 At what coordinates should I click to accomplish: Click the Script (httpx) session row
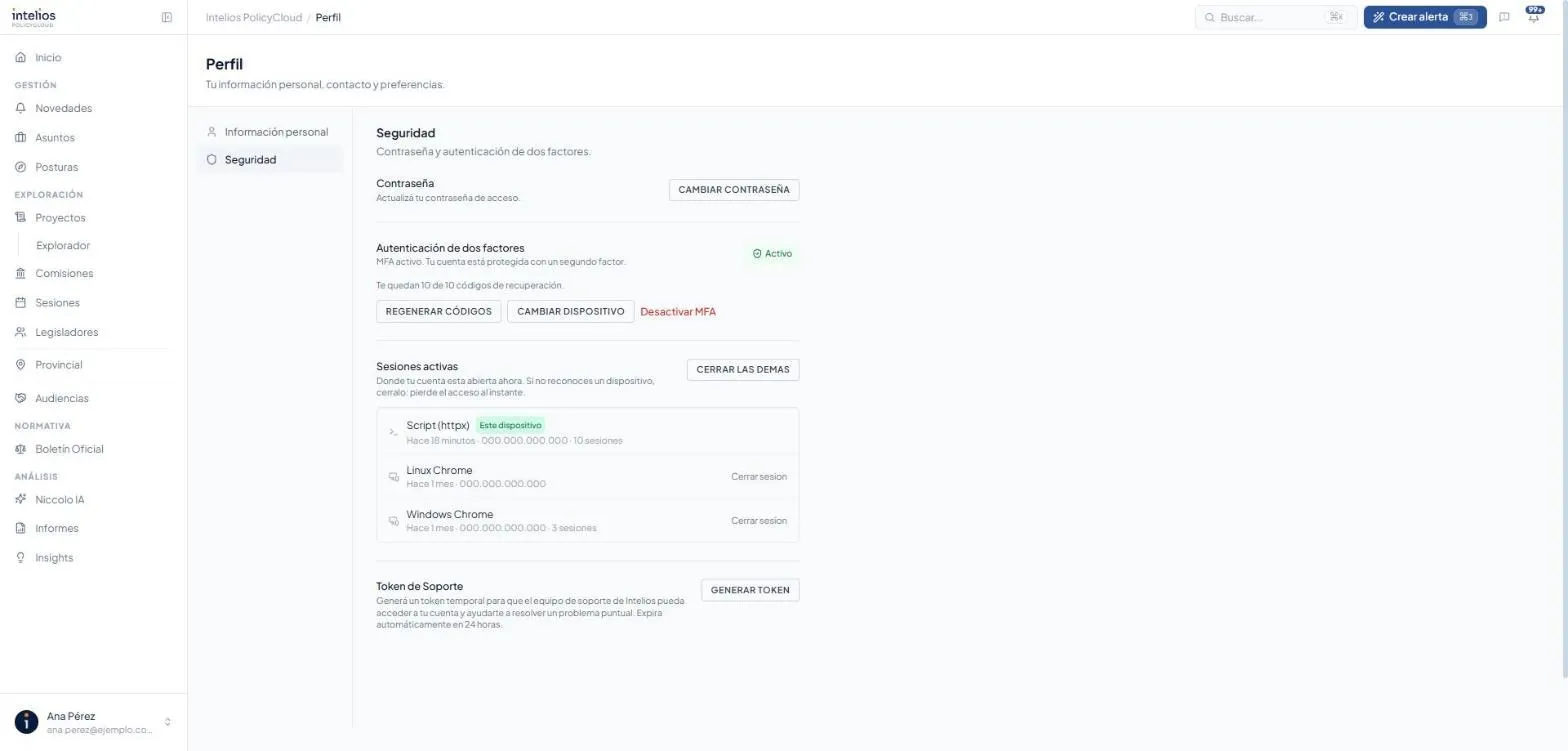click(587, 432)
